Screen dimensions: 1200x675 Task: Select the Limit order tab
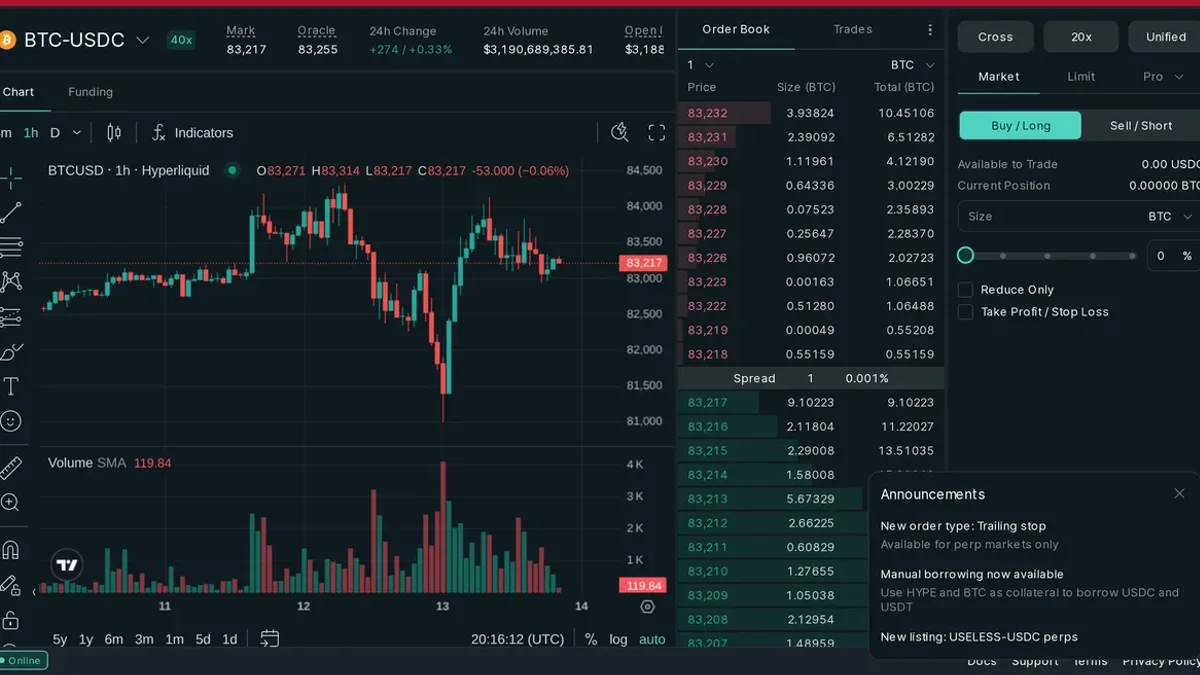click(1081, 76)
